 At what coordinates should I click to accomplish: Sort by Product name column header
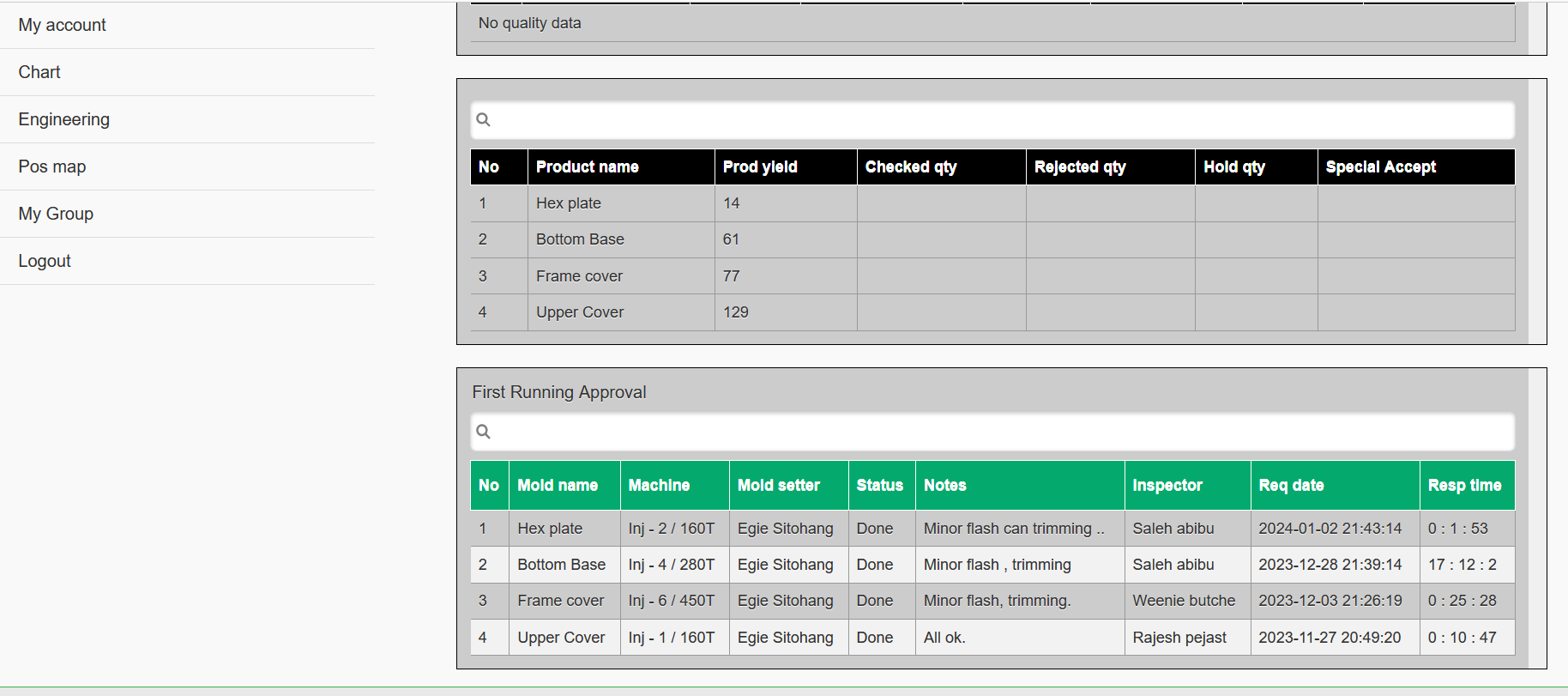[x=587, y=166]
